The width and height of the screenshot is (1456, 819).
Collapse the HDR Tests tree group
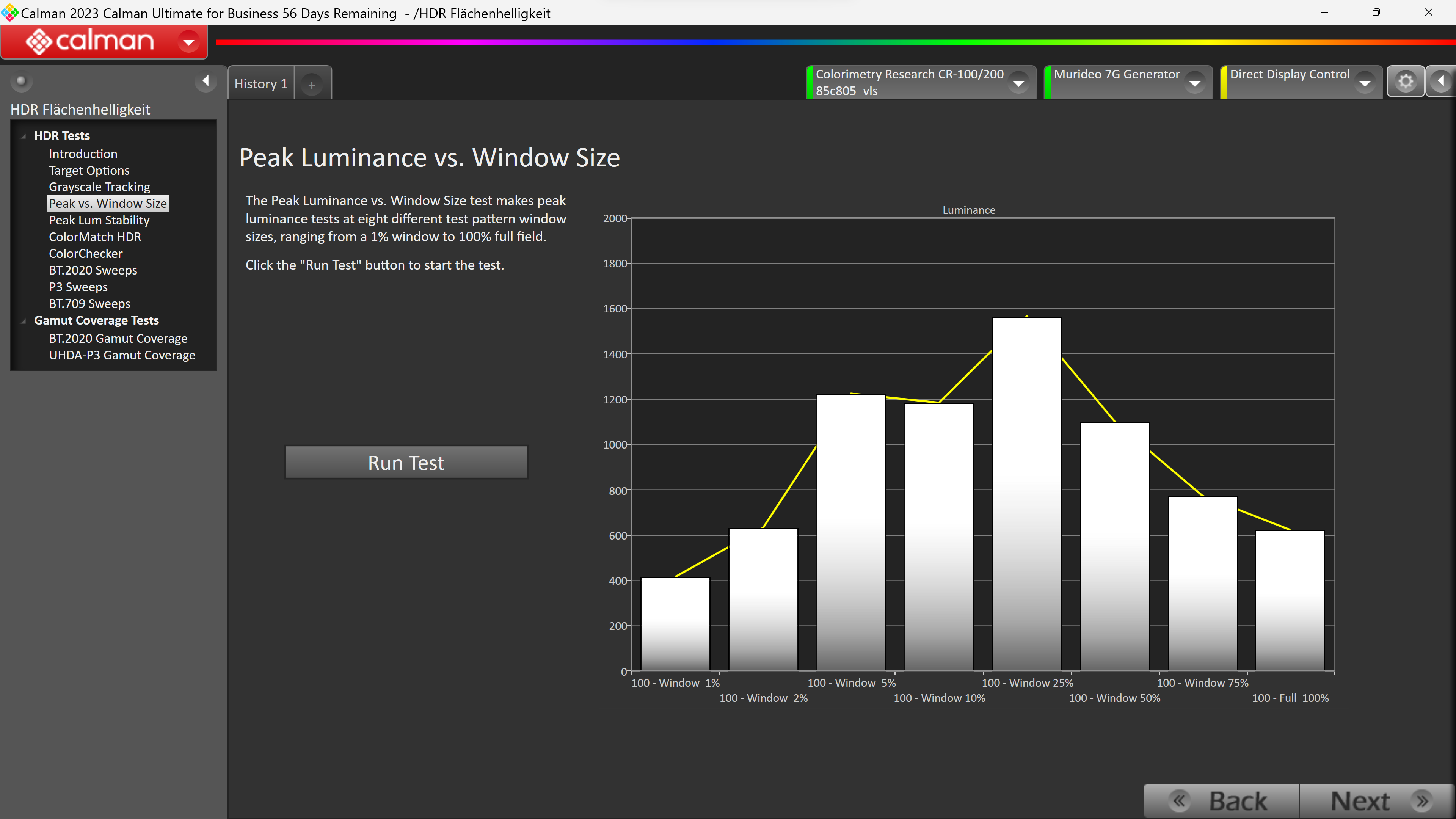(x=23, y=136)
